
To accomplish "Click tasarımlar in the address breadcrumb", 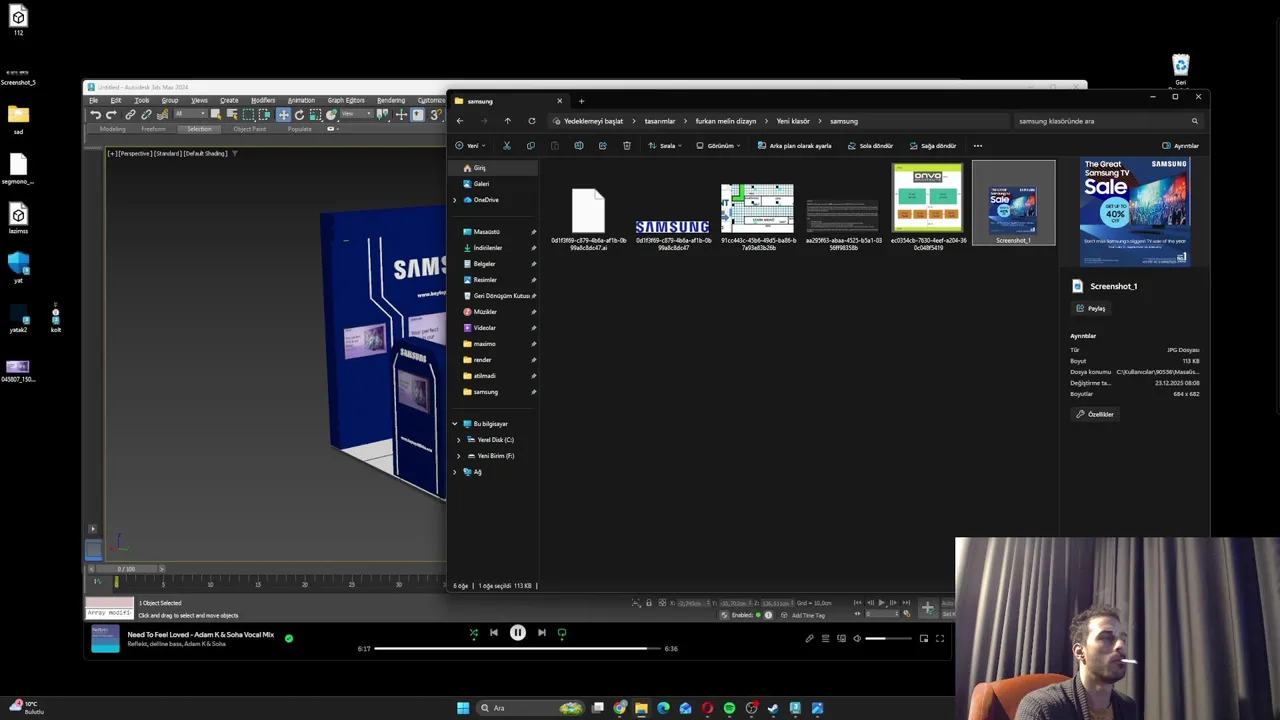I will (x=659, y=121).
